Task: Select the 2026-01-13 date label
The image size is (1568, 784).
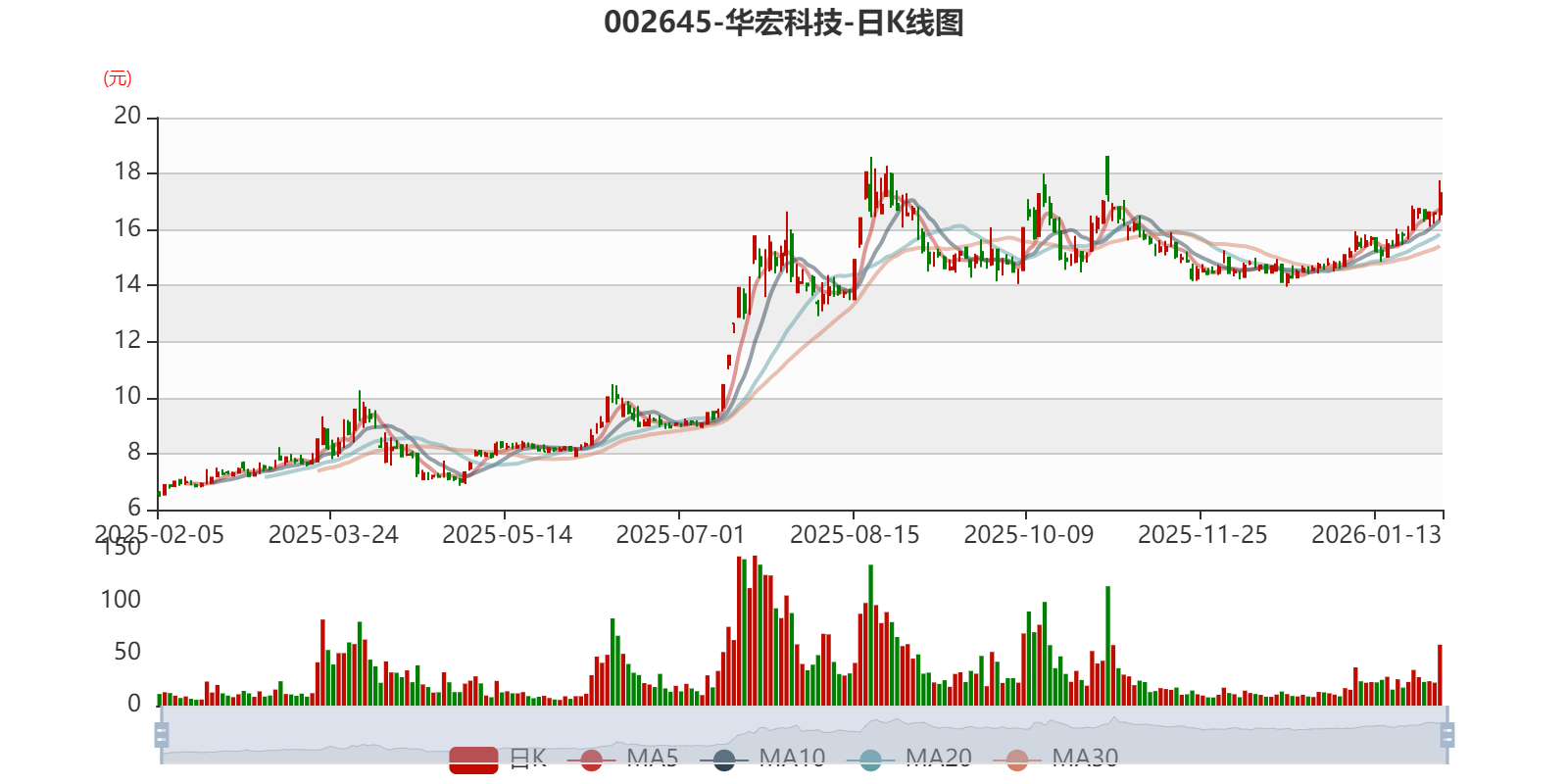Action: pyautogui.click(x=1376, y=535)
